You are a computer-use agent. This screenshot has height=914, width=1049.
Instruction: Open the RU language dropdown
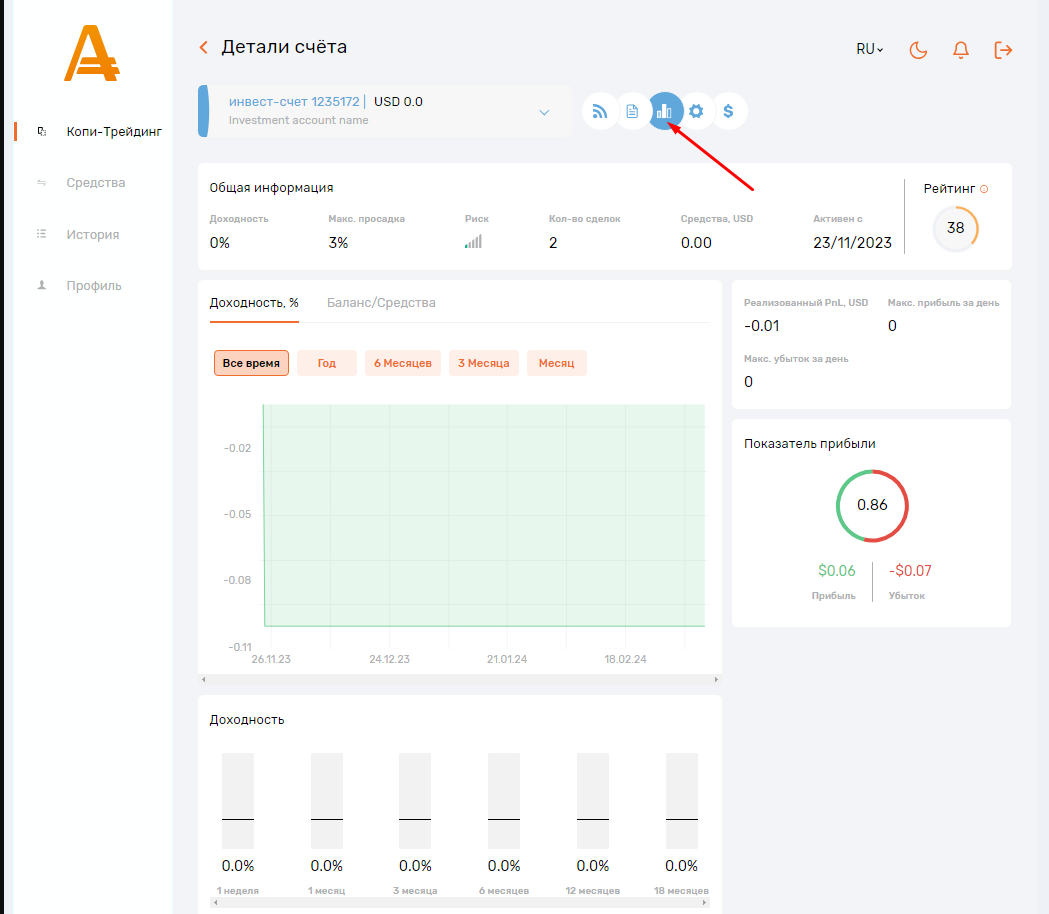pos(870,49)
